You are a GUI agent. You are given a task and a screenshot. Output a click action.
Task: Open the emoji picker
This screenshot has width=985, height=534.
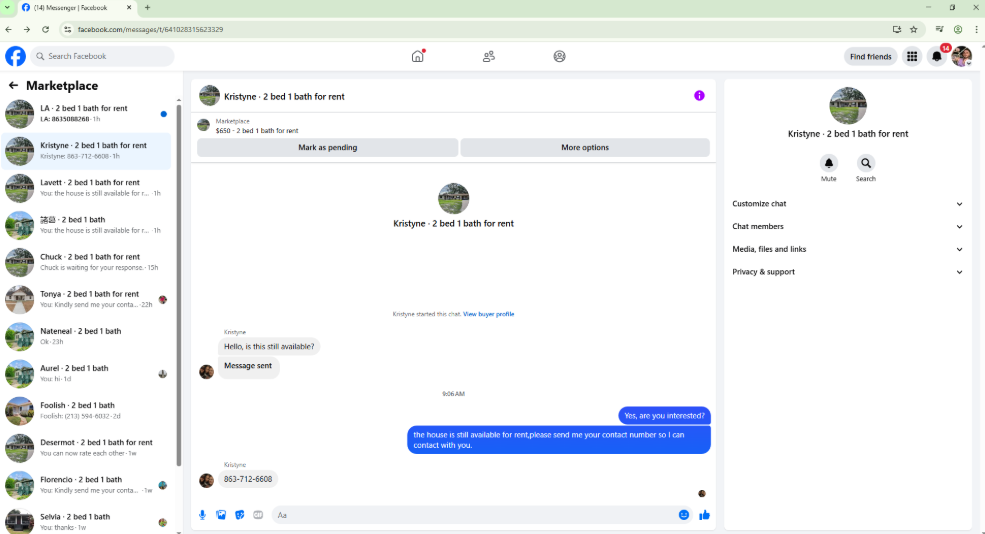(x=683, y=515)
